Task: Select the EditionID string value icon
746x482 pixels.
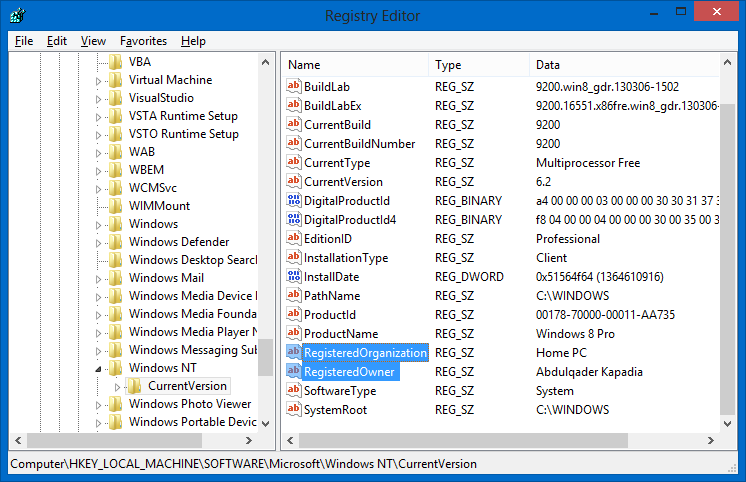Action: pyautogui.click(x=294, y=238)
